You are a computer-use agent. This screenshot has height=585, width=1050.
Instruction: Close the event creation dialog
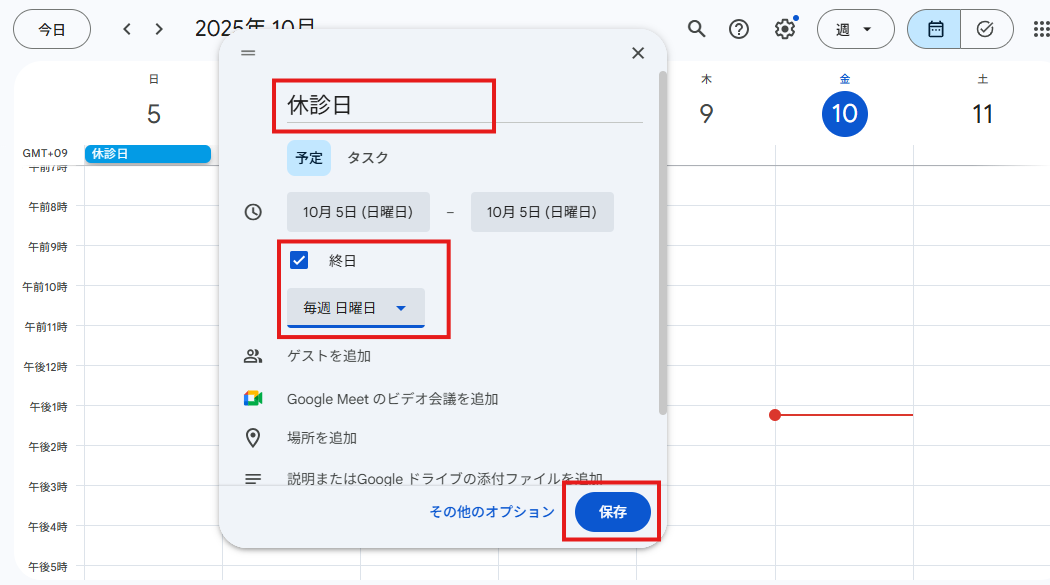coord(638,53)
